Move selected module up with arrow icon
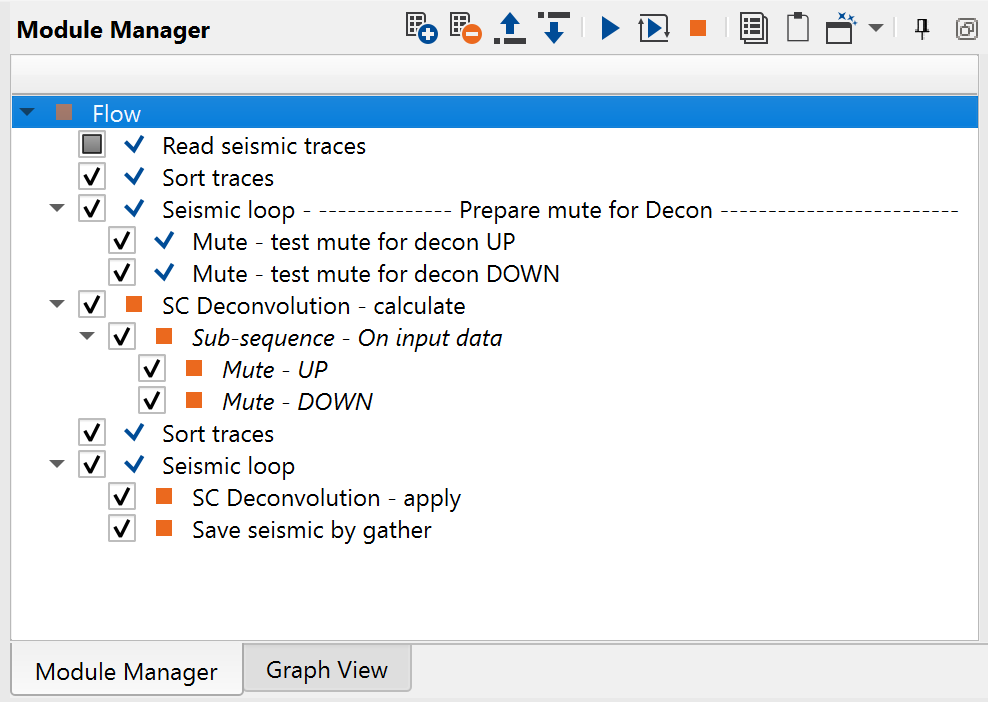The height and width of the screenshot is (702, 988). 510,28
